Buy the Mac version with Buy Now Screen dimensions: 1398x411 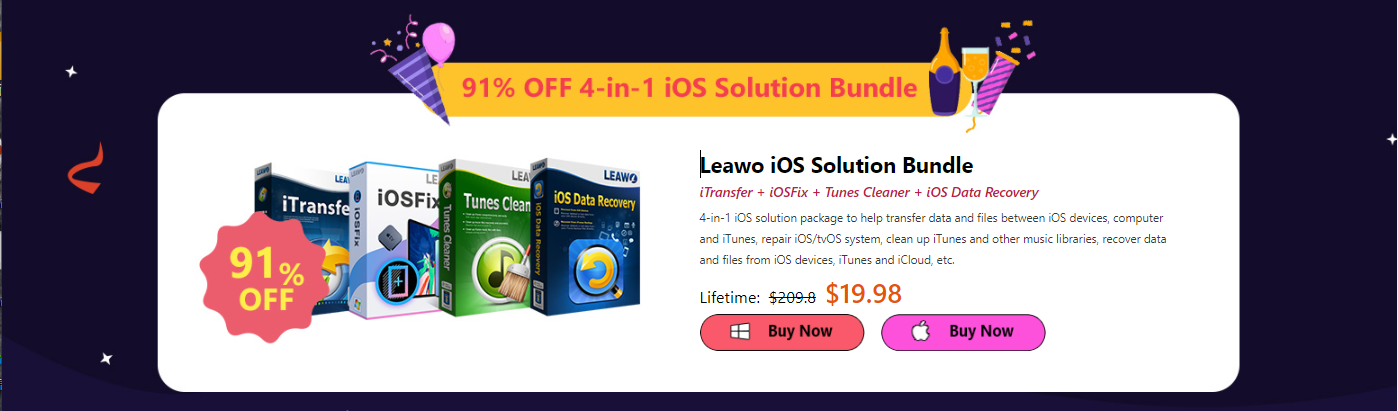point(963,332)
